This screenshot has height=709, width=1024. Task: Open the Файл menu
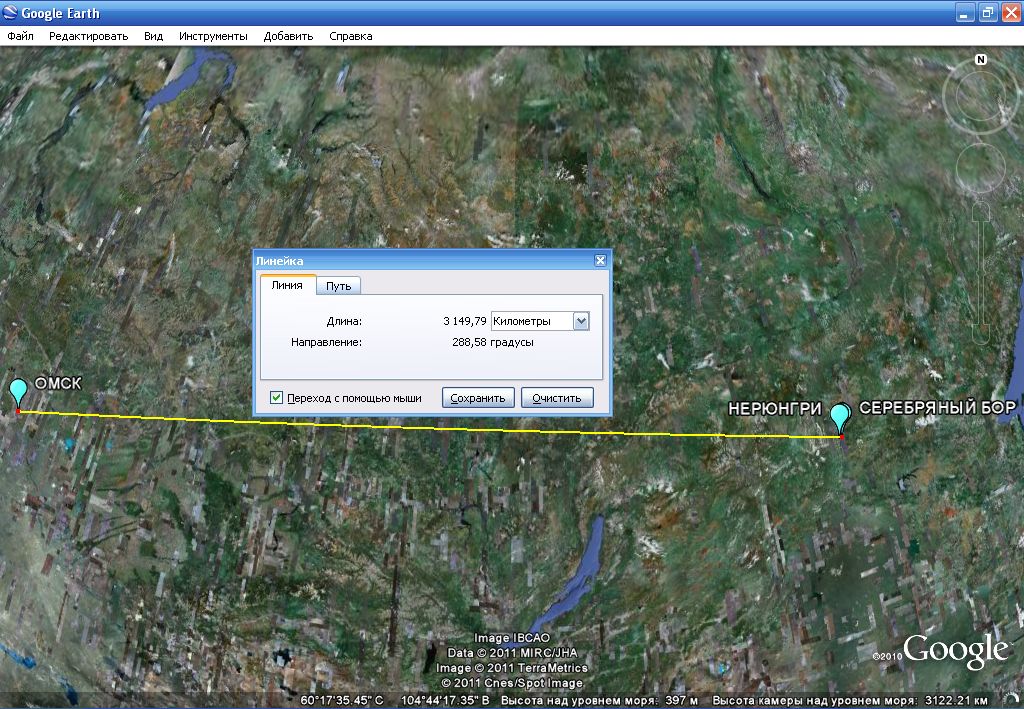coord(20,36)
